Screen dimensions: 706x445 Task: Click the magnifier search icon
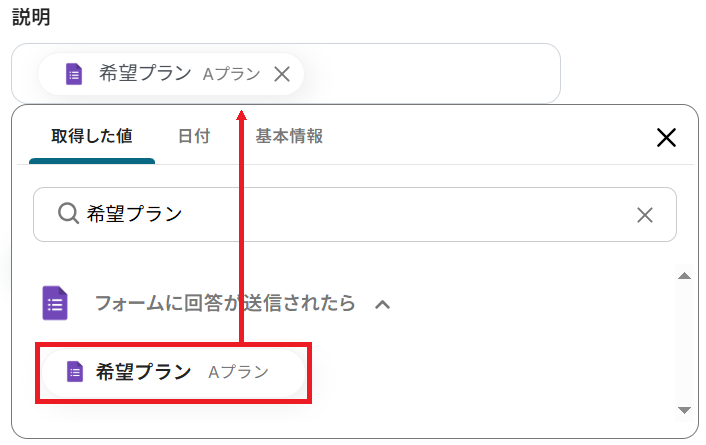tap(68, 214)
